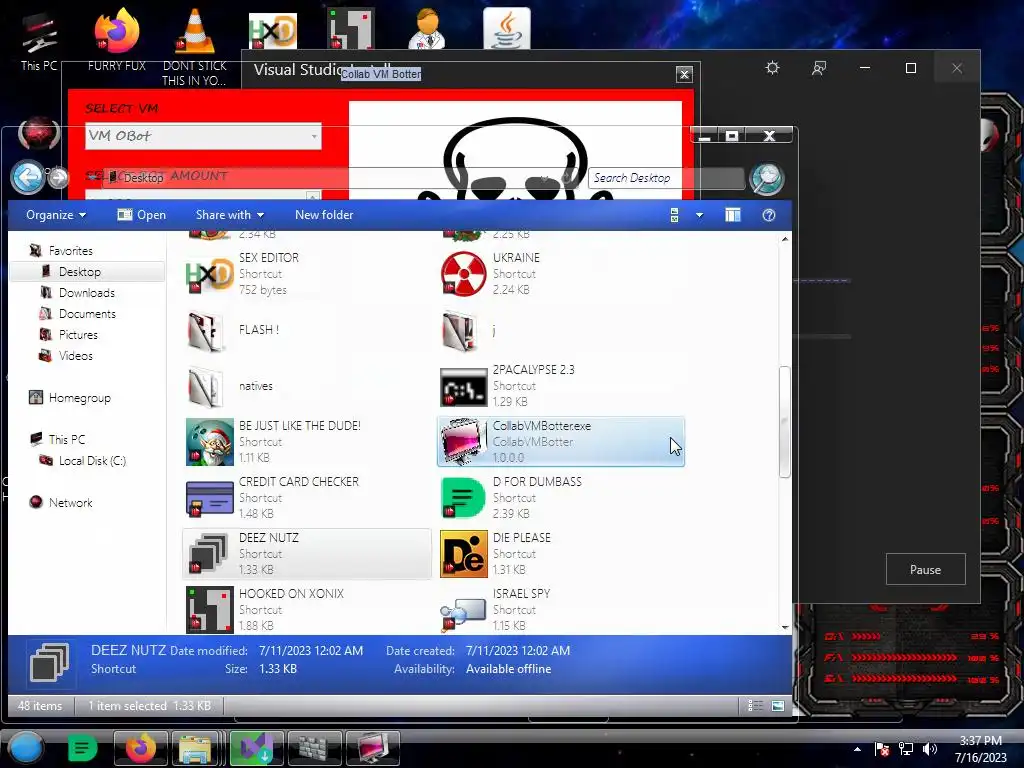Open the settings gear in Visual Studio Installer window
This screenshot has width=1024, height=768.
coord(773,68)
